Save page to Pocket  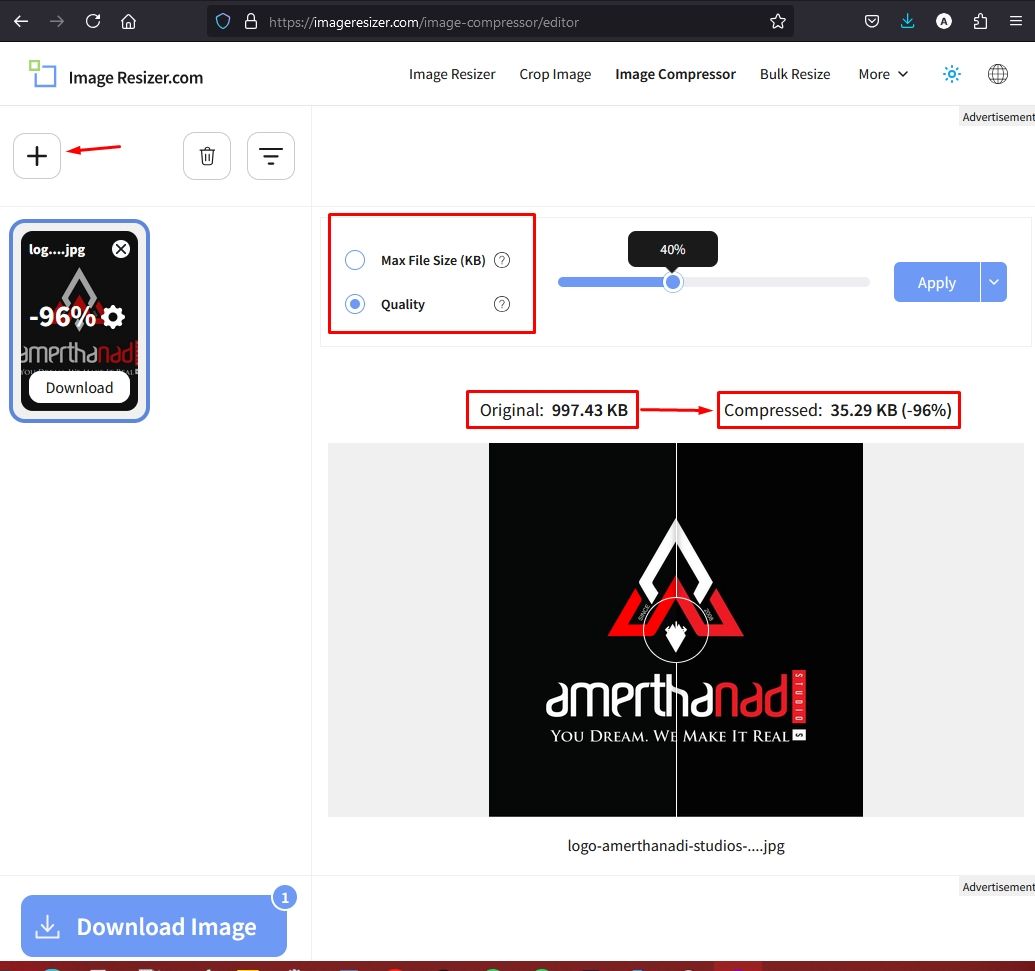coord(872,22)
